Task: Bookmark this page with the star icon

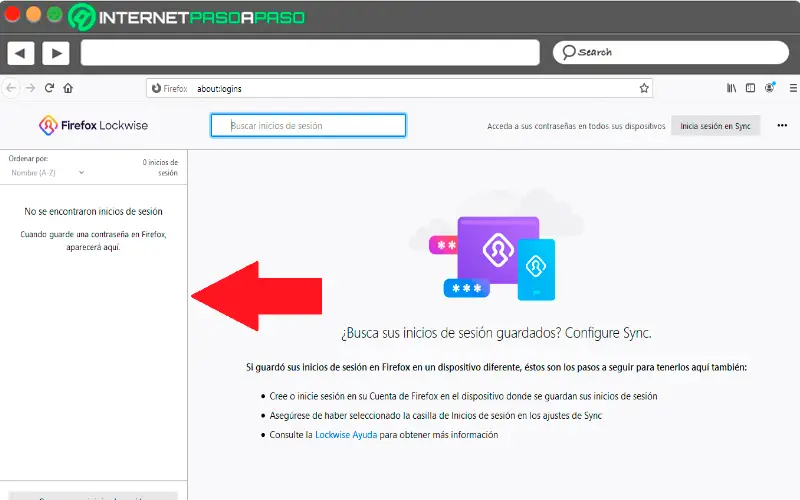Action: pos(644,88)
